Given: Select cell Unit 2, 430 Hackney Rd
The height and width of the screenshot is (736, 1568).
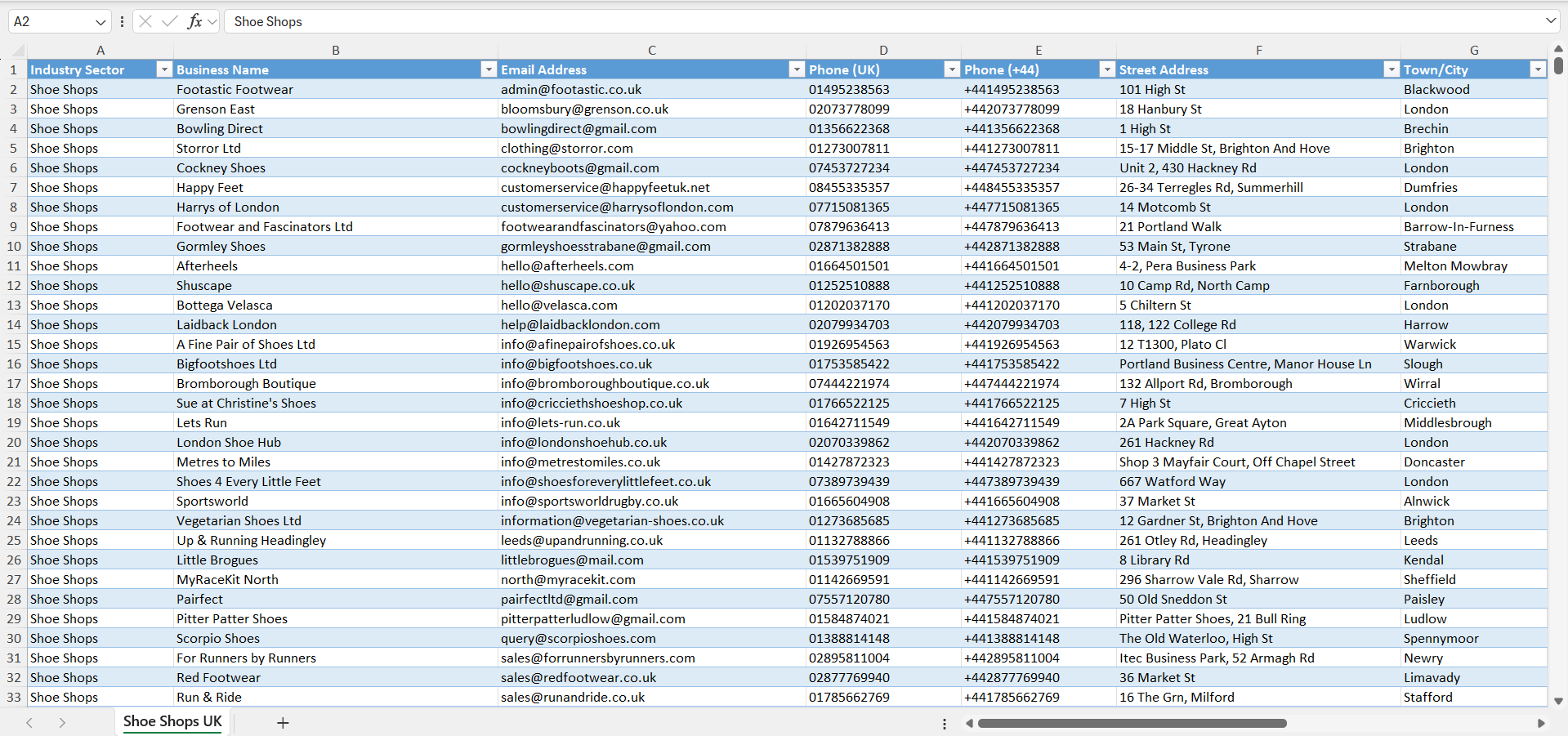Looking at the screenshot, I should pyautogui.click(x=1258, y=168).
